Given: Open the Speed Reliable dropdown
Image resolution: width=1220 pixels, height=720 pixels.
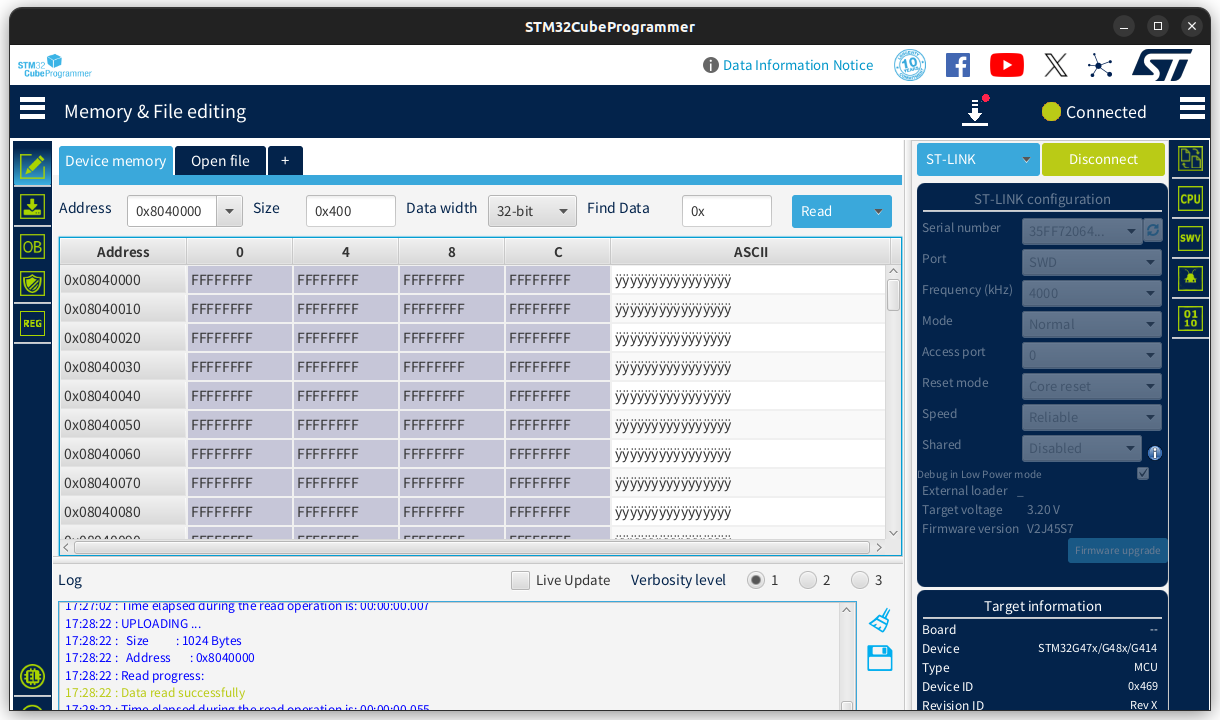Looking at the screenshot, I should 1092,417.
